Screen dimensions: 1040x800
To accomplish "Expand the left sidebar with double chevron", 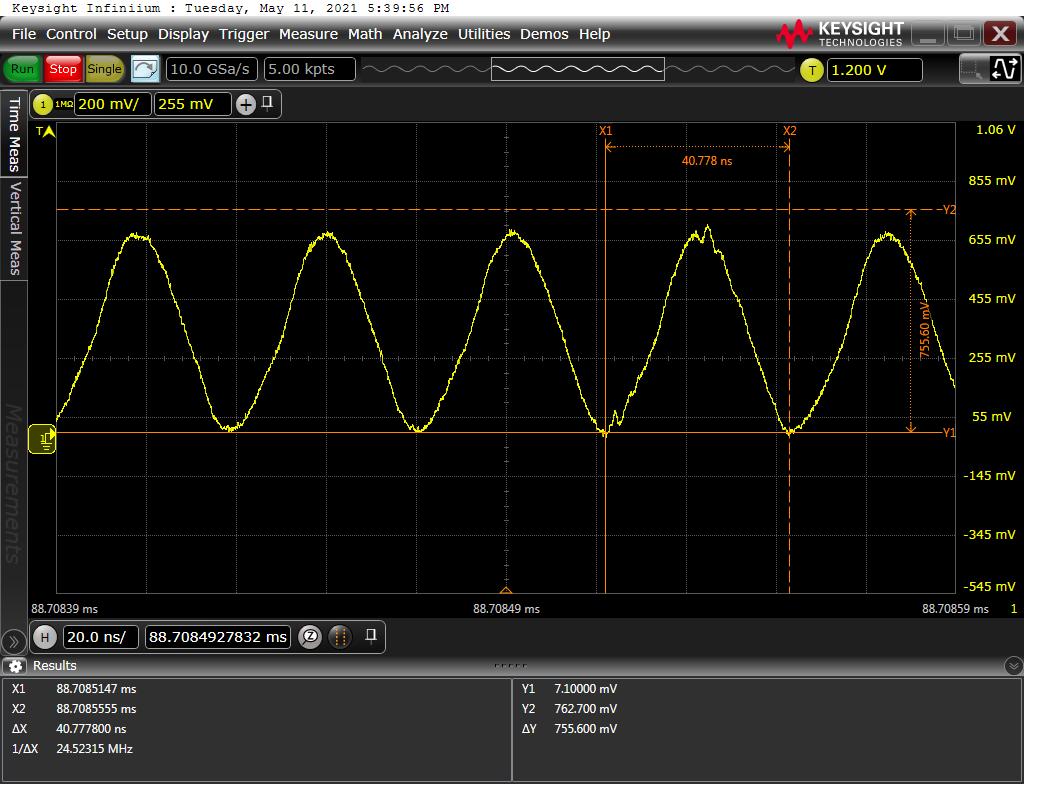I will click(14, 641).
